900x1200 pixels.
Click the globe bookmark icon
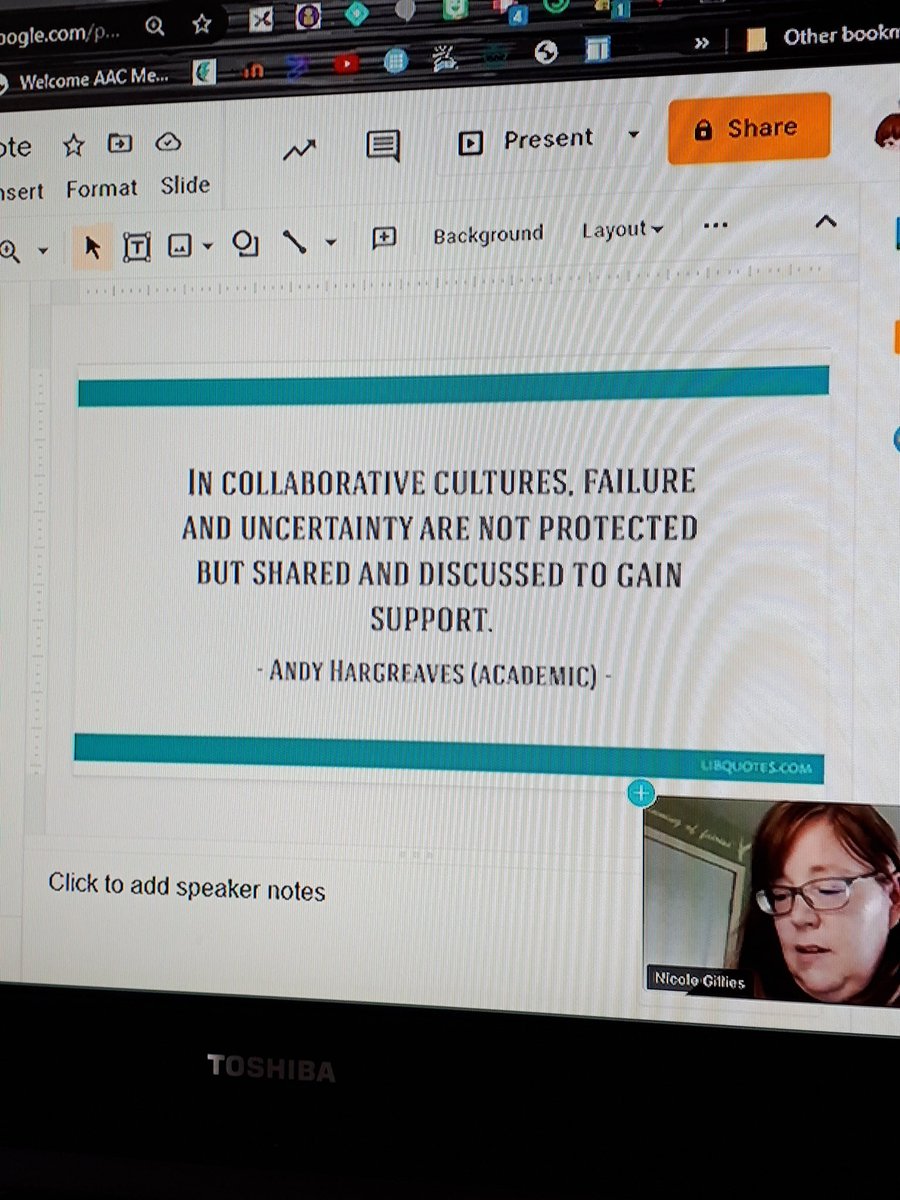546,53
